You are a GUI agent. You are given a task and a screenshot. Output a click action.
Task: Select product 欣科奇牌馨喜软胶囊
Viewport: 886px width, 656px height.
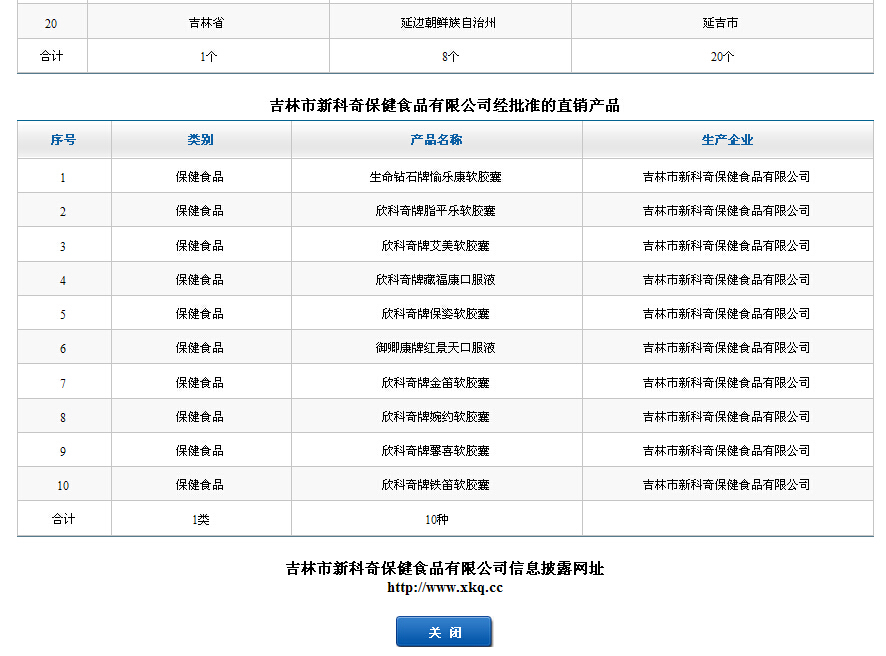(x=436, y=450)
